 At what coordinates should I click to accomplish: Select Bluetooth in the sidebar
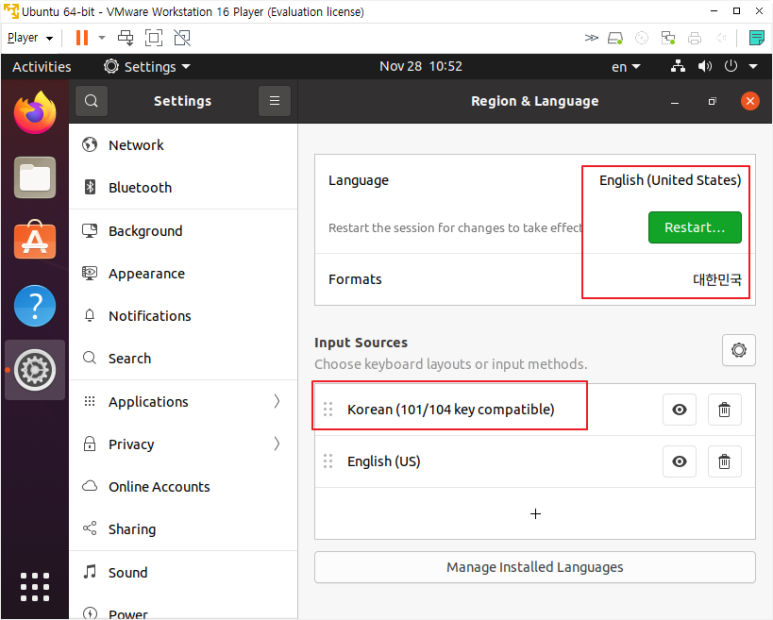tap(183, 187)
